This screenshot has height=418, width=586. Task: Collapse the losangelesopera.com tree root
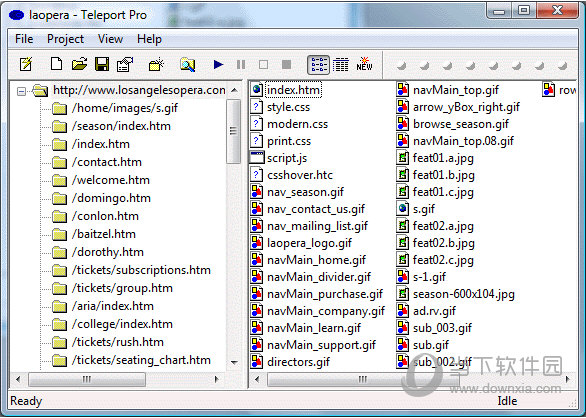click(x=22, y=91)
